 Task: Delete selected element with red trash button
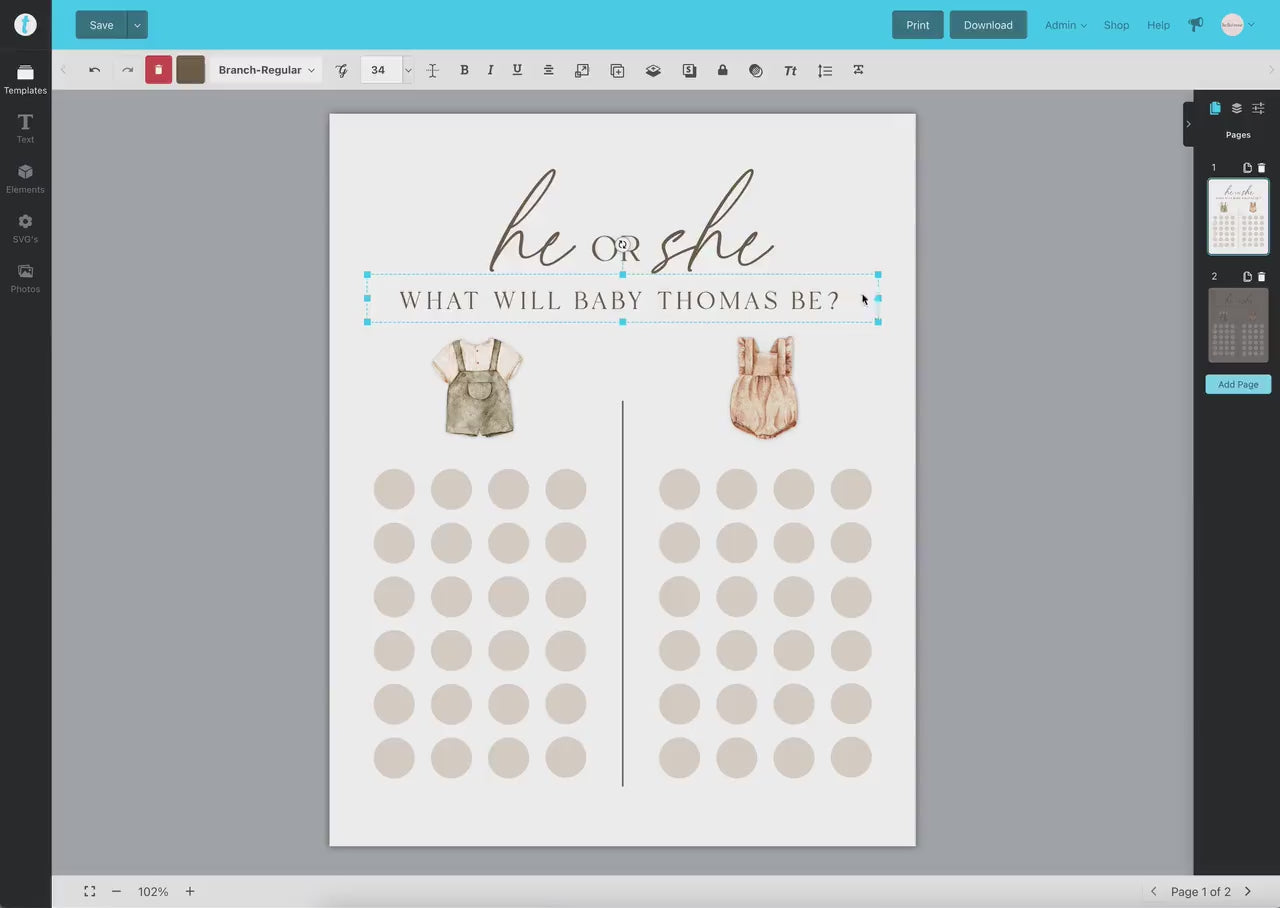[158, 70]
